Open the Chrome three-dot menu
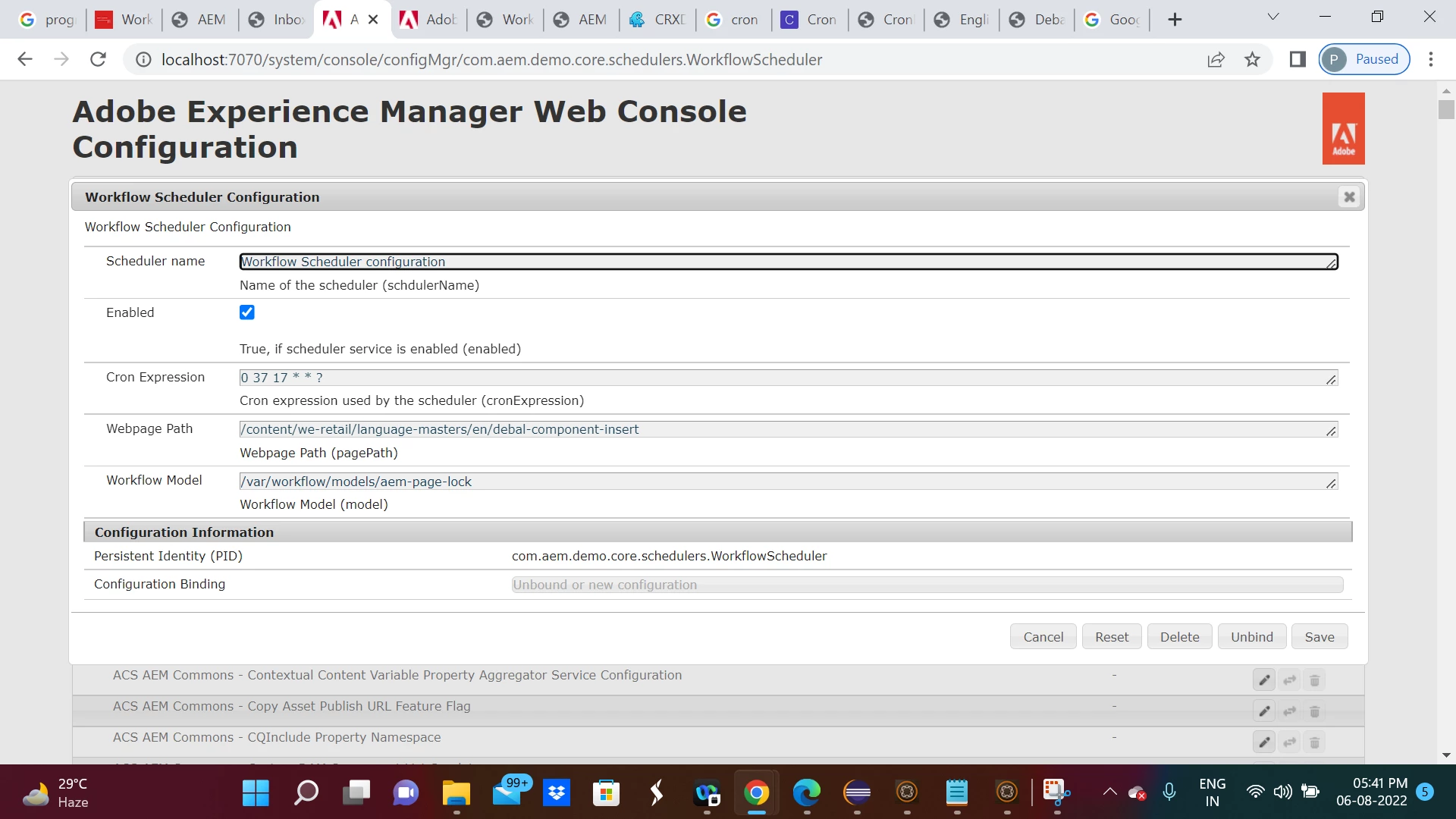Viewport: 1456px width, 819px height. click(1431, 59)
